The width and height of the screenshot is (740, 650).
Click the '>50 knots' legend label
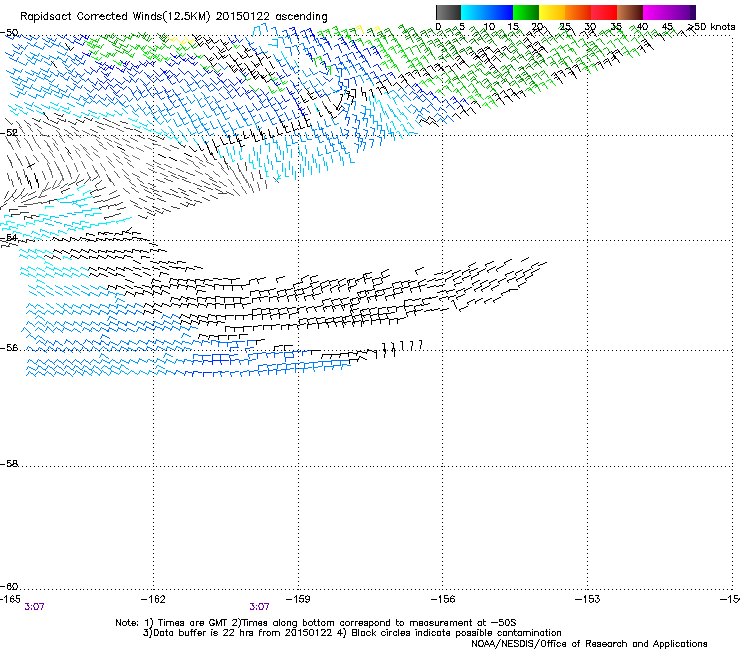click(711, 27)
